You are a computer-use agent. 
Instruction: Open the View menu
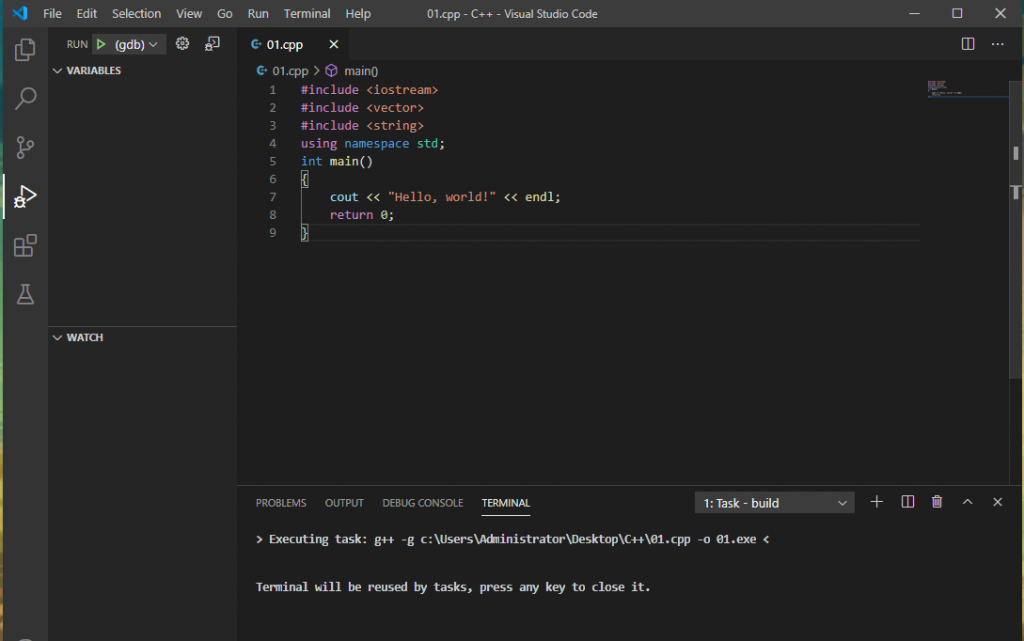coord(189,14)
